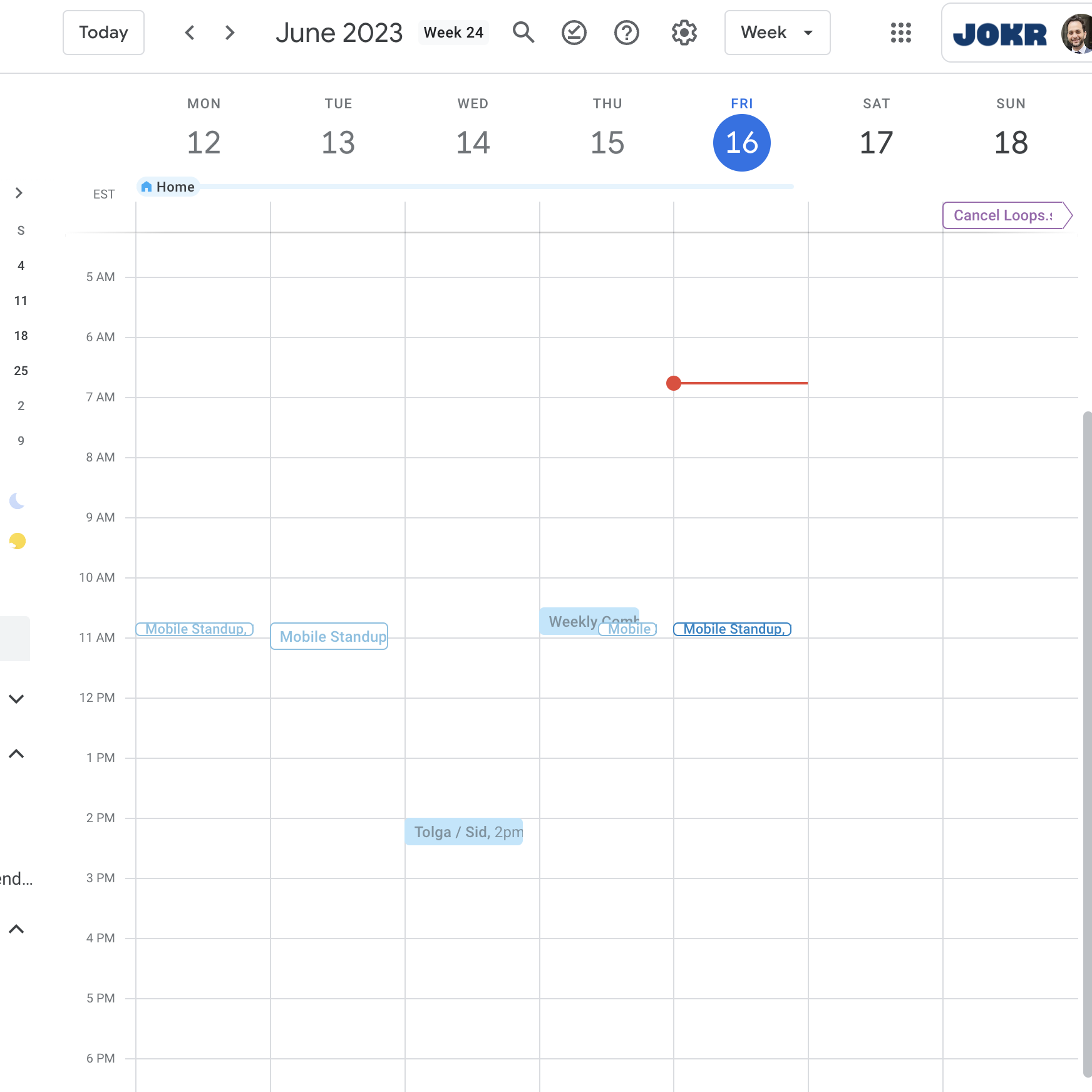This screenshot has width=1092, height=1092.
Task: Open the Home working location chip
Action: click(x=168, y=187)
